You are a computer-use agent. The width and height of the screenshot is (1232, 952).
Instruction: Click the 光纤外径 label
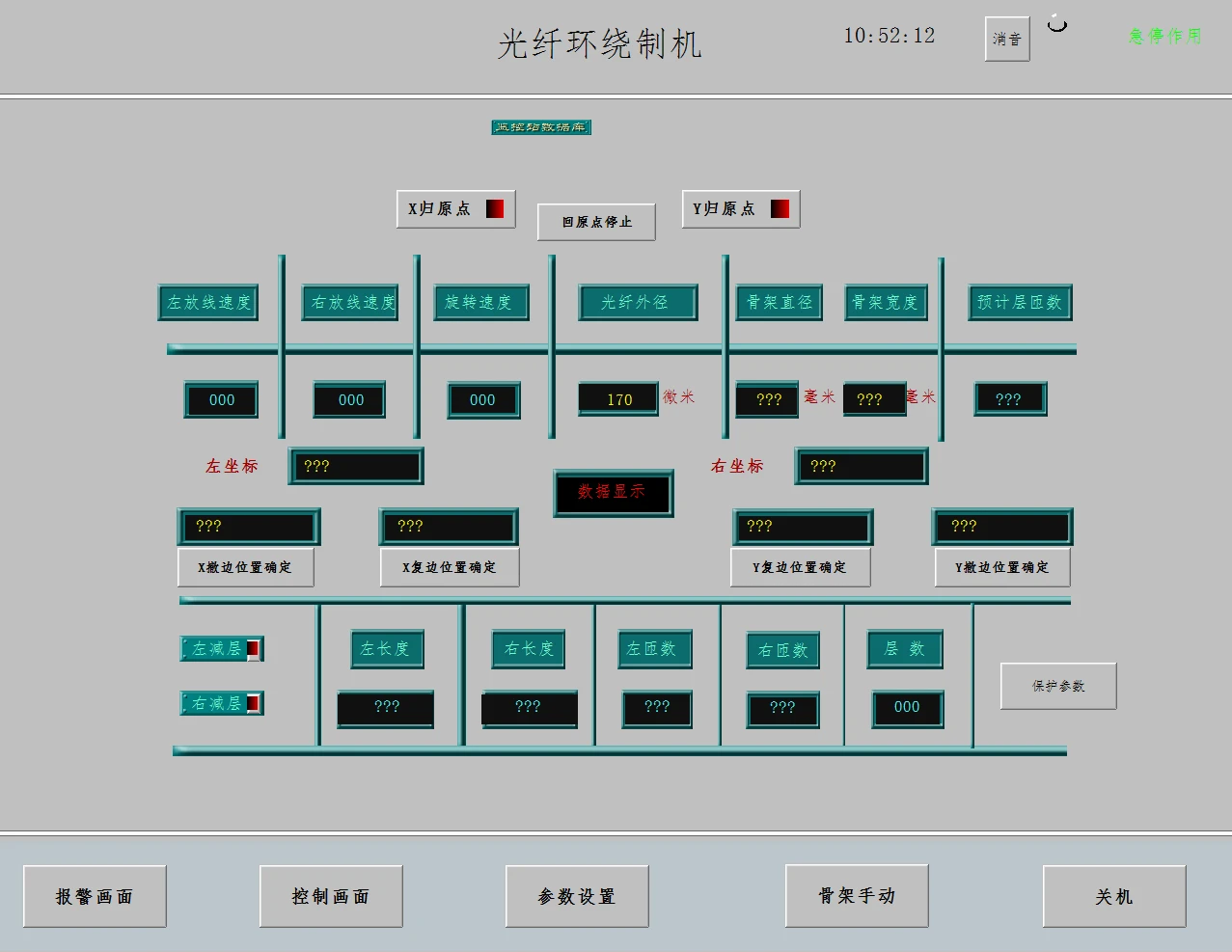[x=638, y=303]
